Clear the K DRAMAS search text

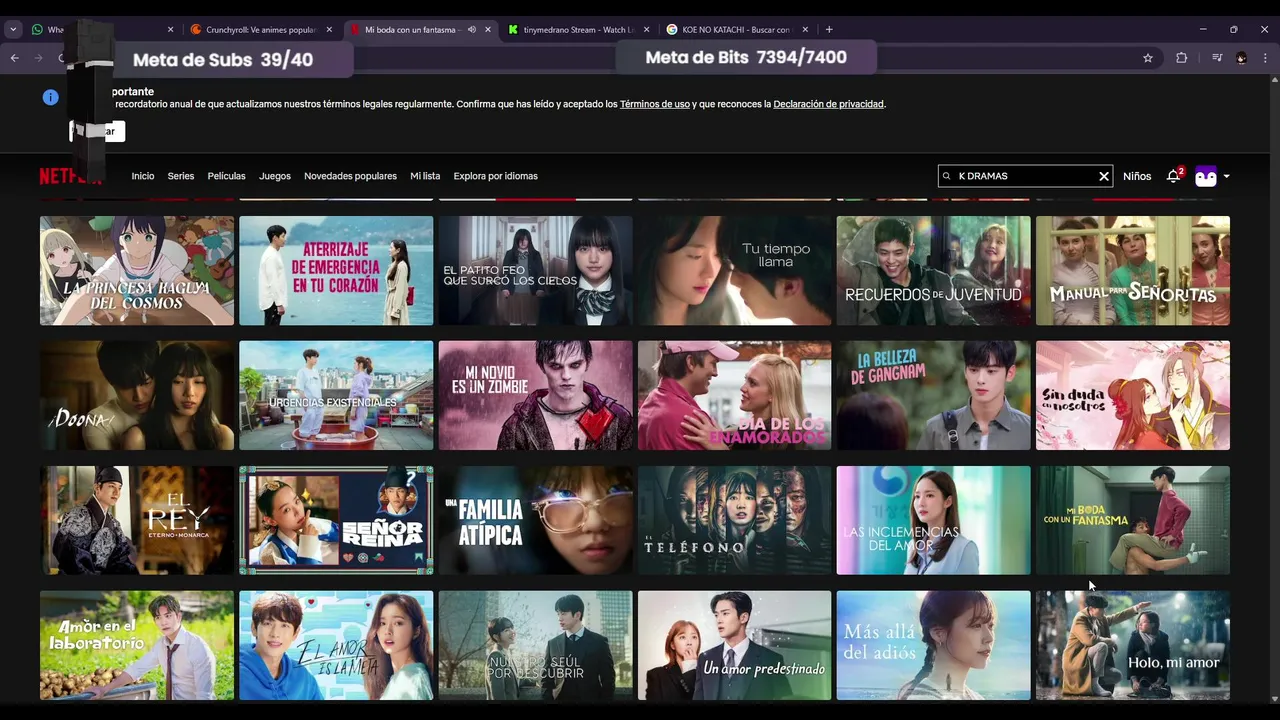[1104, 176]
